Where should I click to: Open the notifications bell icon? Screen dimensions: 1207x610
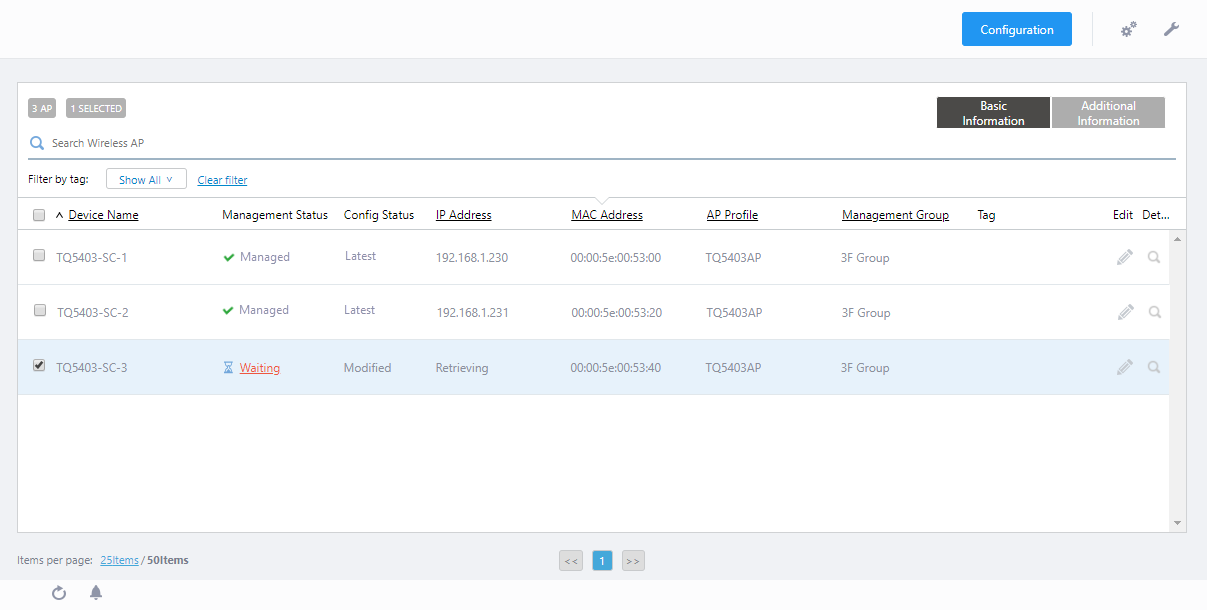coord(96,593)
